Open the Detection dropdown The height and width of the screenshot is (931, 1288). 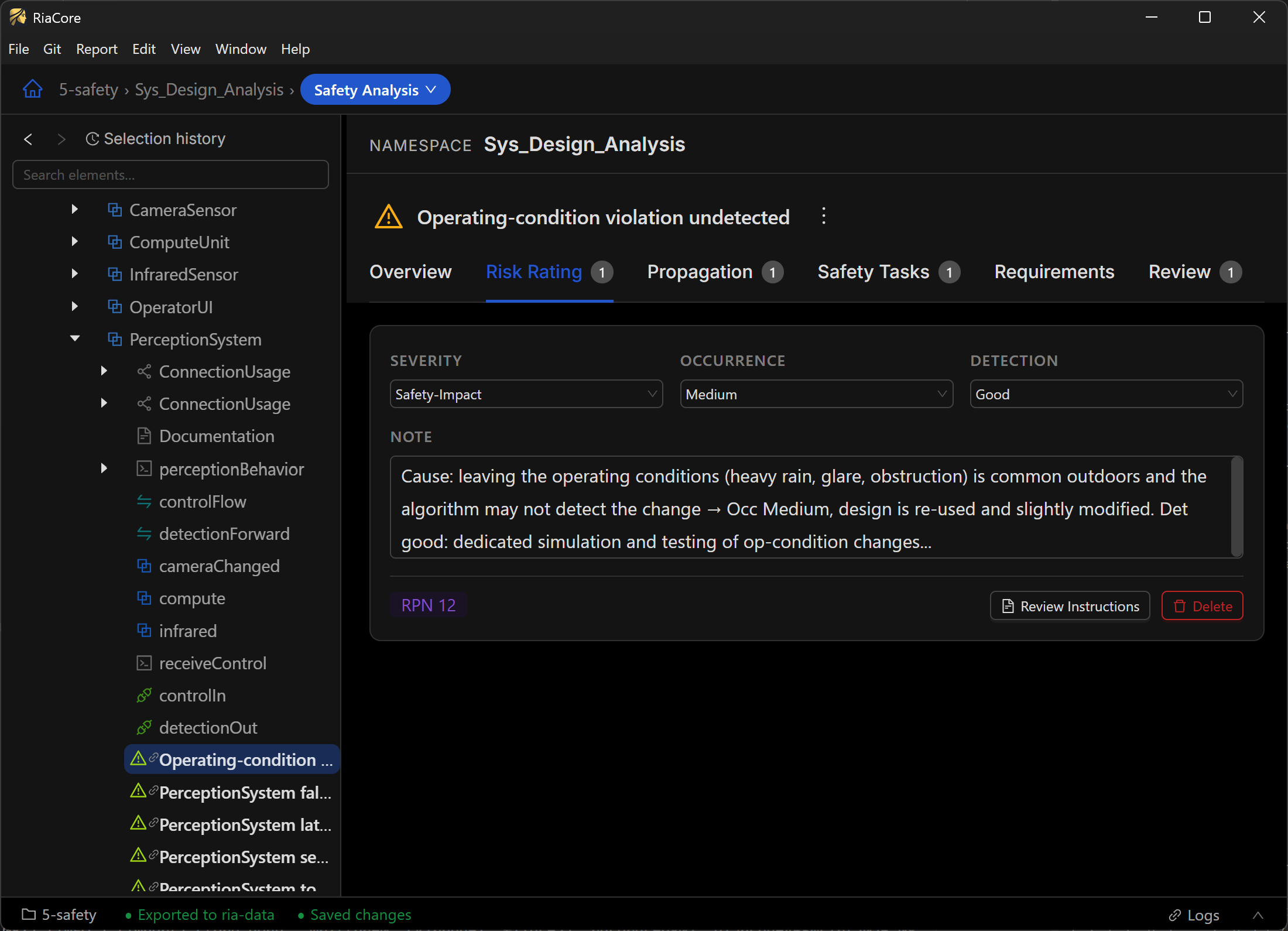click(1107, 394)
